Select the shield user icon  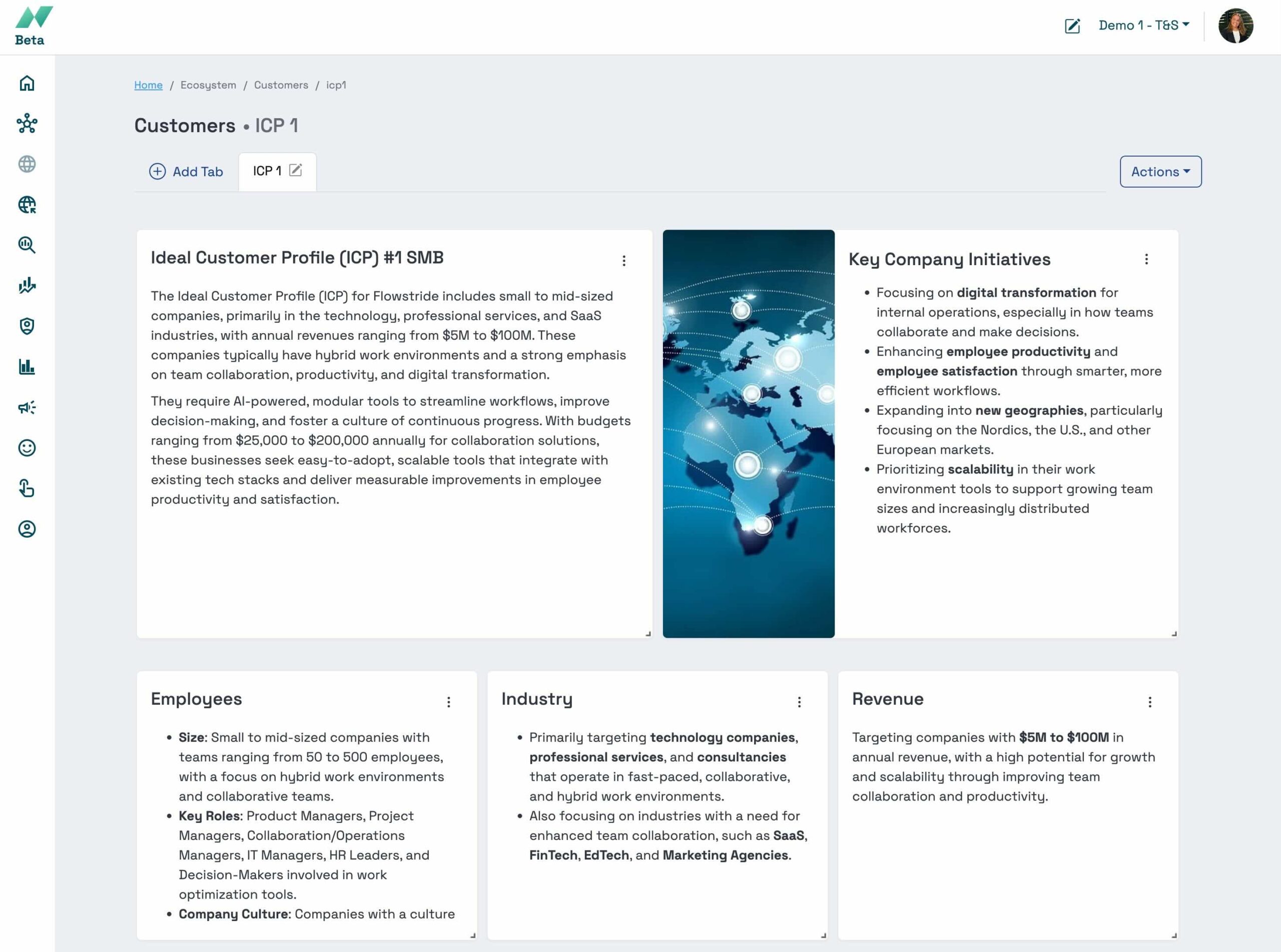point(27,326)
